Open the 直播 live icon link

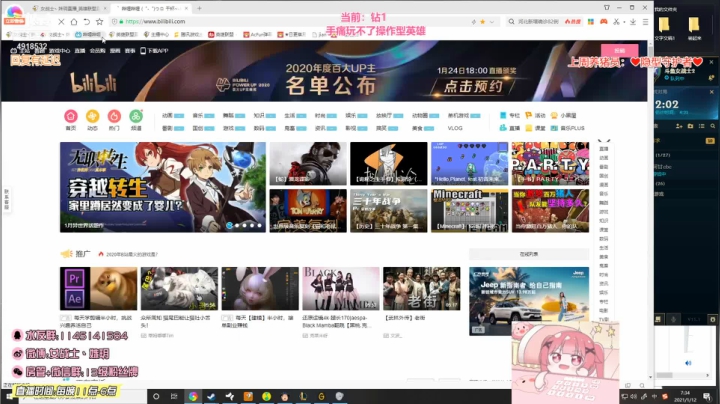click(510, 128)
